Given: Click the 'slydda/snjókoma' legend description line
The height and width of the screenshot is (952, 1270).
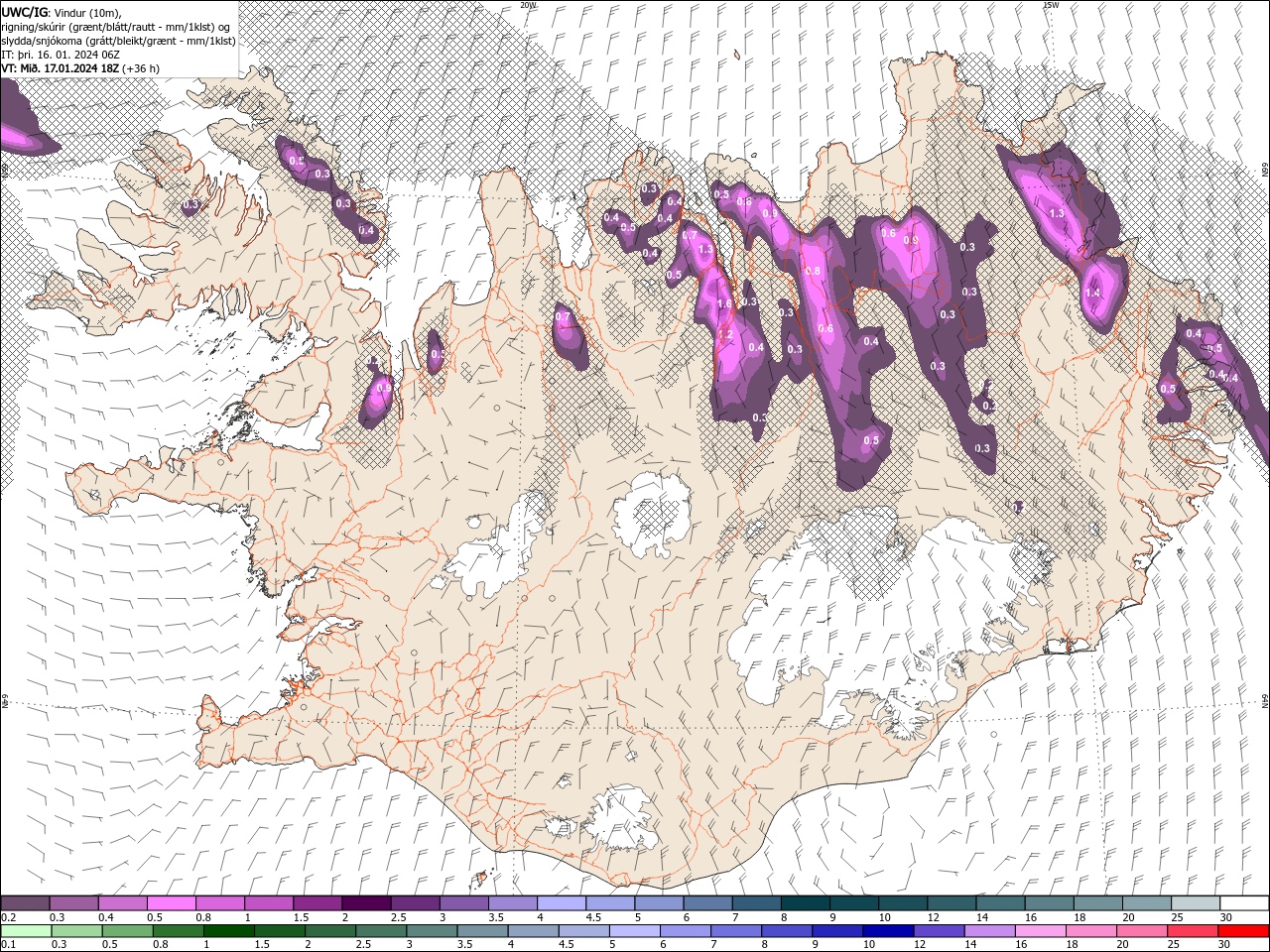Looking at the screenshot, I should click(118, 41).
